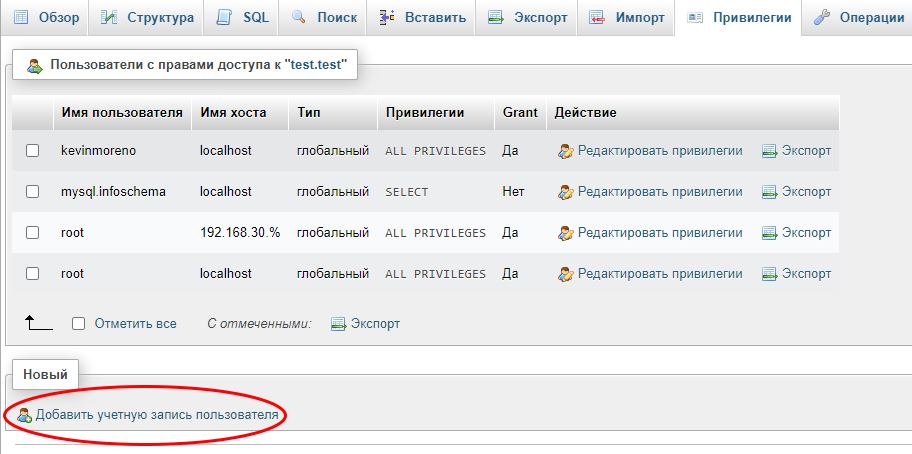Click the Import tab icon
Viewport: 912px width, 454px height.
click(597, 18)
